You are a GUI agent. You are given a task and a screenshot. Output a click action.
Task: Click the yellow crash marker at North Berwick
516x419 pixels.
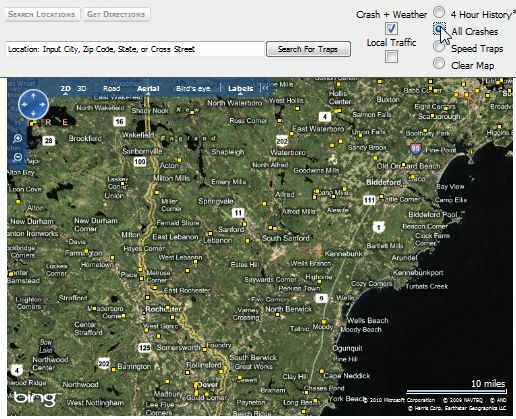coord(277,314)
